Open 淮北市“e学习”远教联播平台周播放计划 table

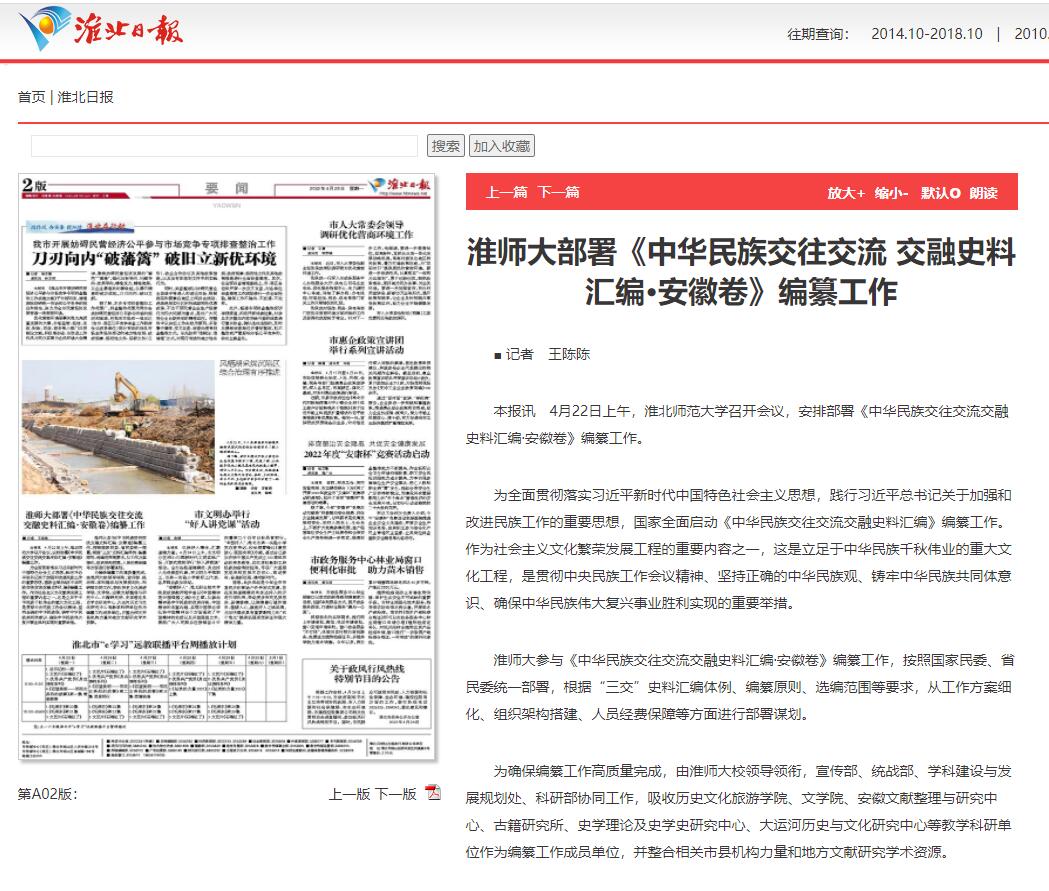pos(155,687)
